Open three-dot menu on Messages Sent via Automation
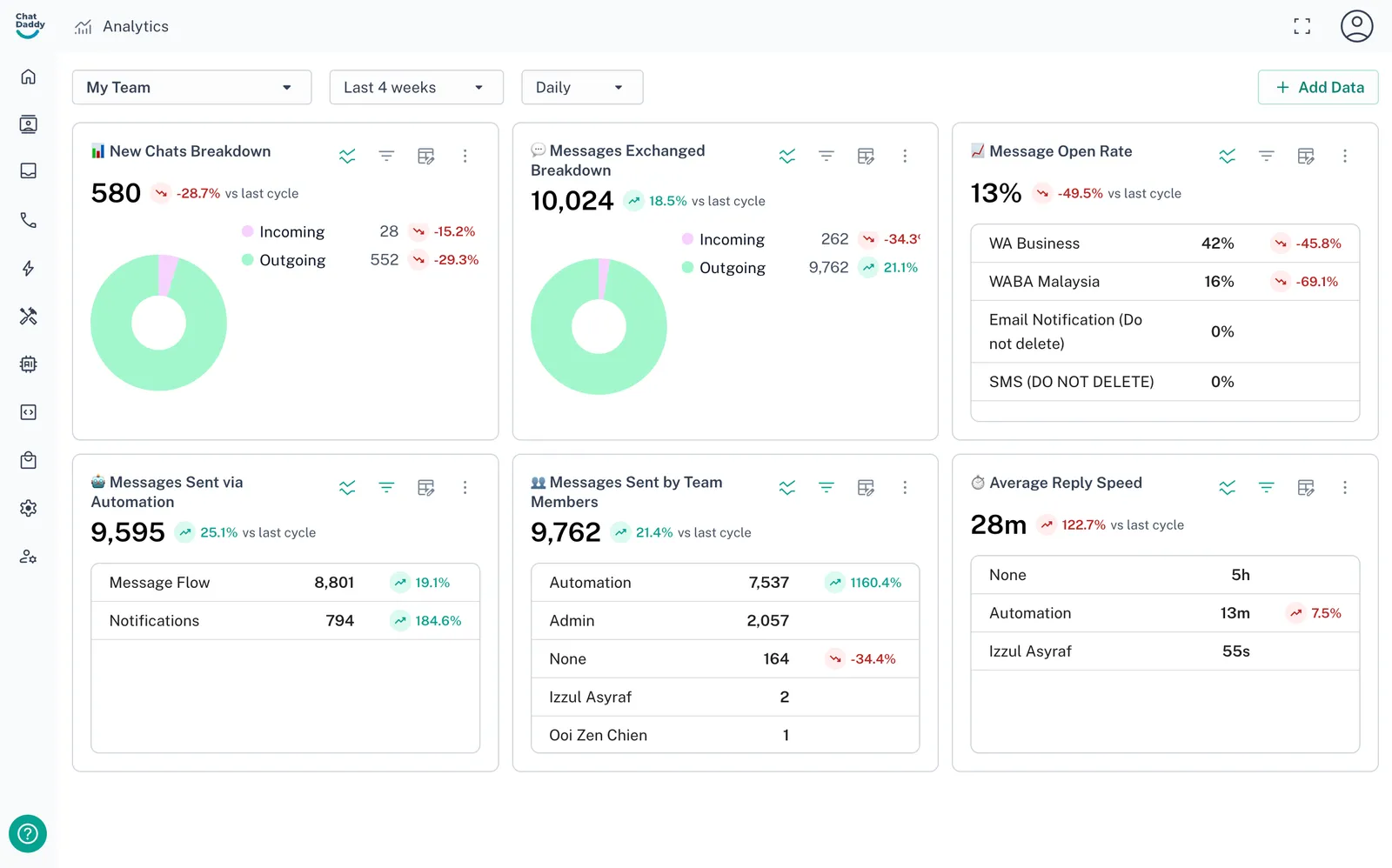The width and height of the screenshot is (1392, 868). point(465,487)
